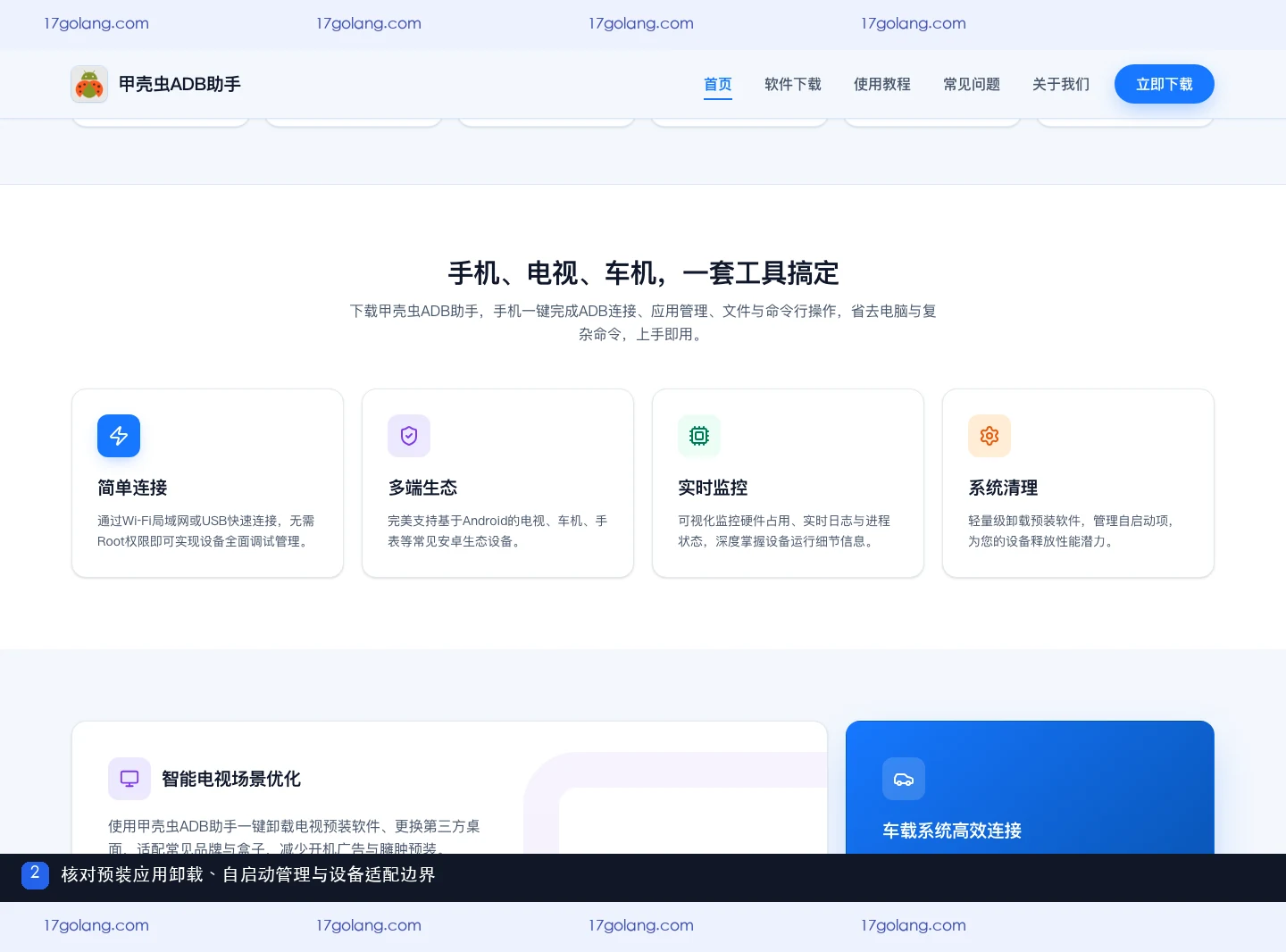This screenshot has width=1286, height=952.
Task: Click the 智能电视场景优化 heading
Action: tap(231, 779)
